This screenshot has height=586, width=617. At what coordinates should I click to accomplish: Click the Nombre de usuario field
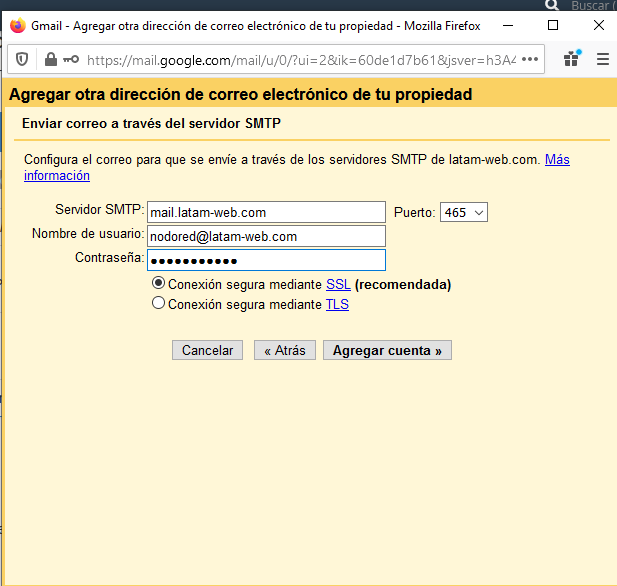pyautogui.click(x=266, y=236)
